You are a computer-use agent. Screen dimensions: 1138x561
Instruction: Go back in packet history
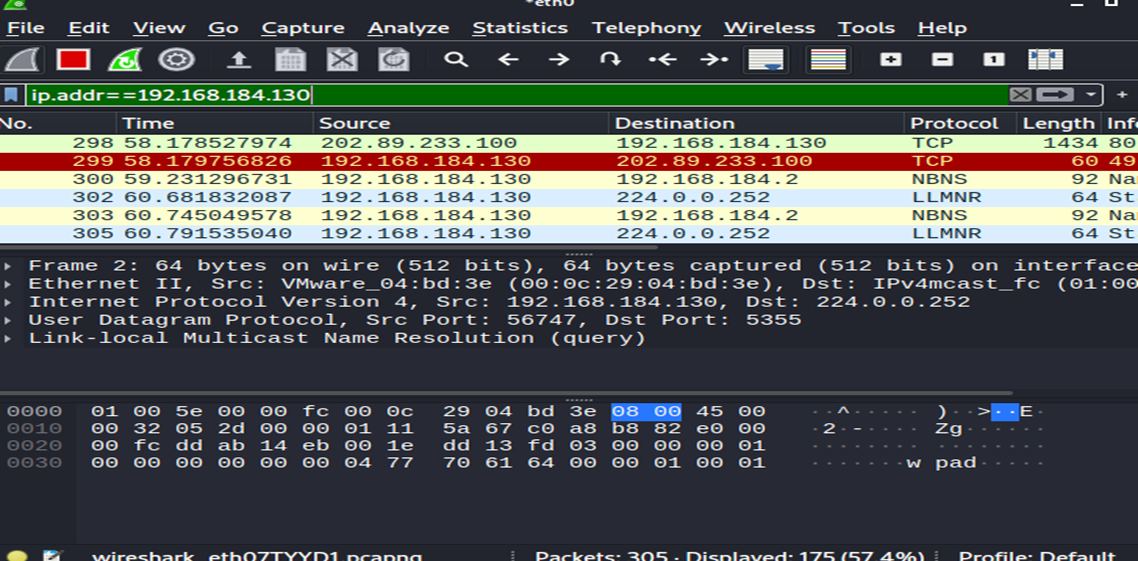tap(508, 60)
